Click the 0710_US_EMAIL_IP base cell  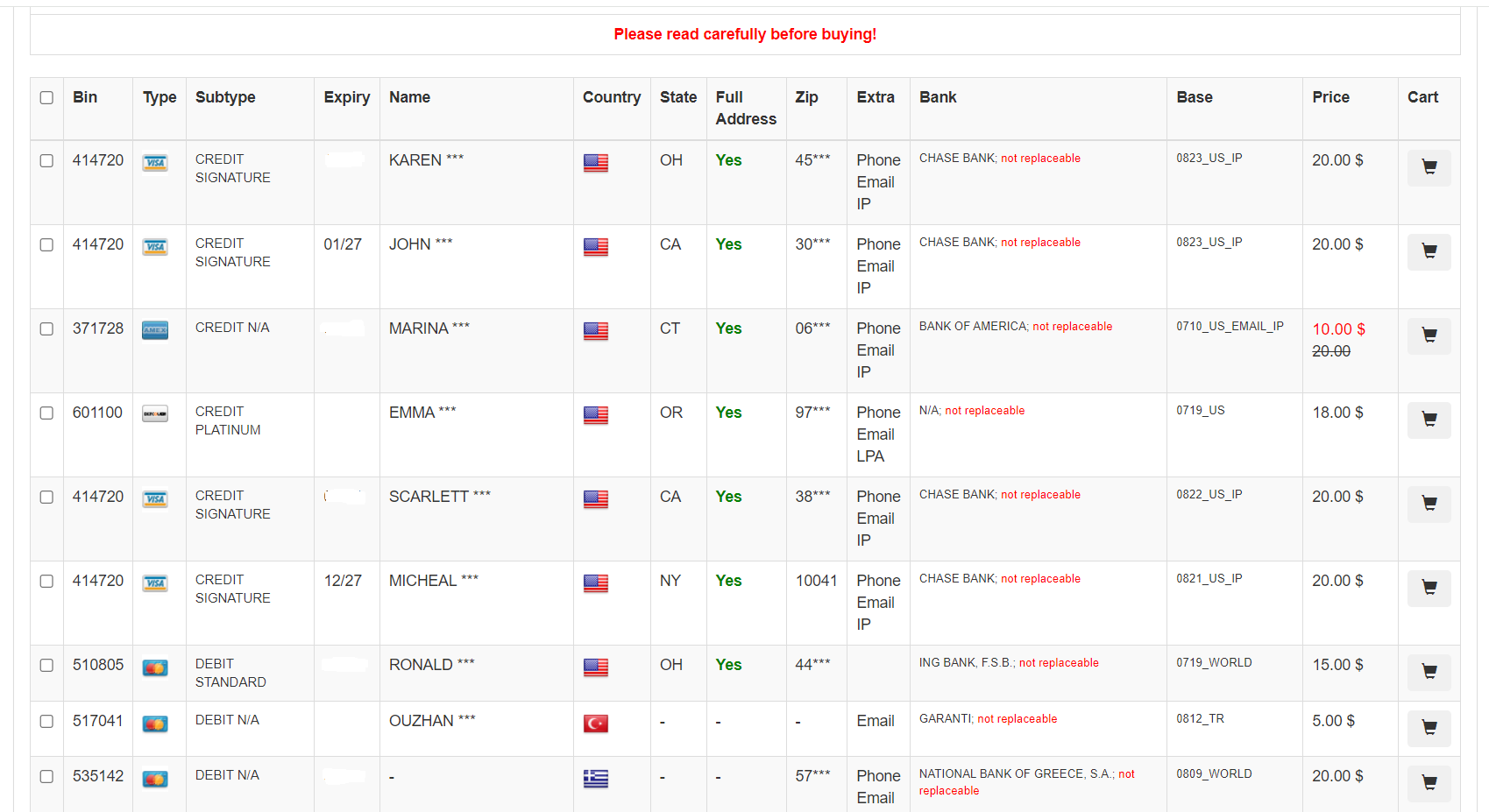tap(1230, 327)
